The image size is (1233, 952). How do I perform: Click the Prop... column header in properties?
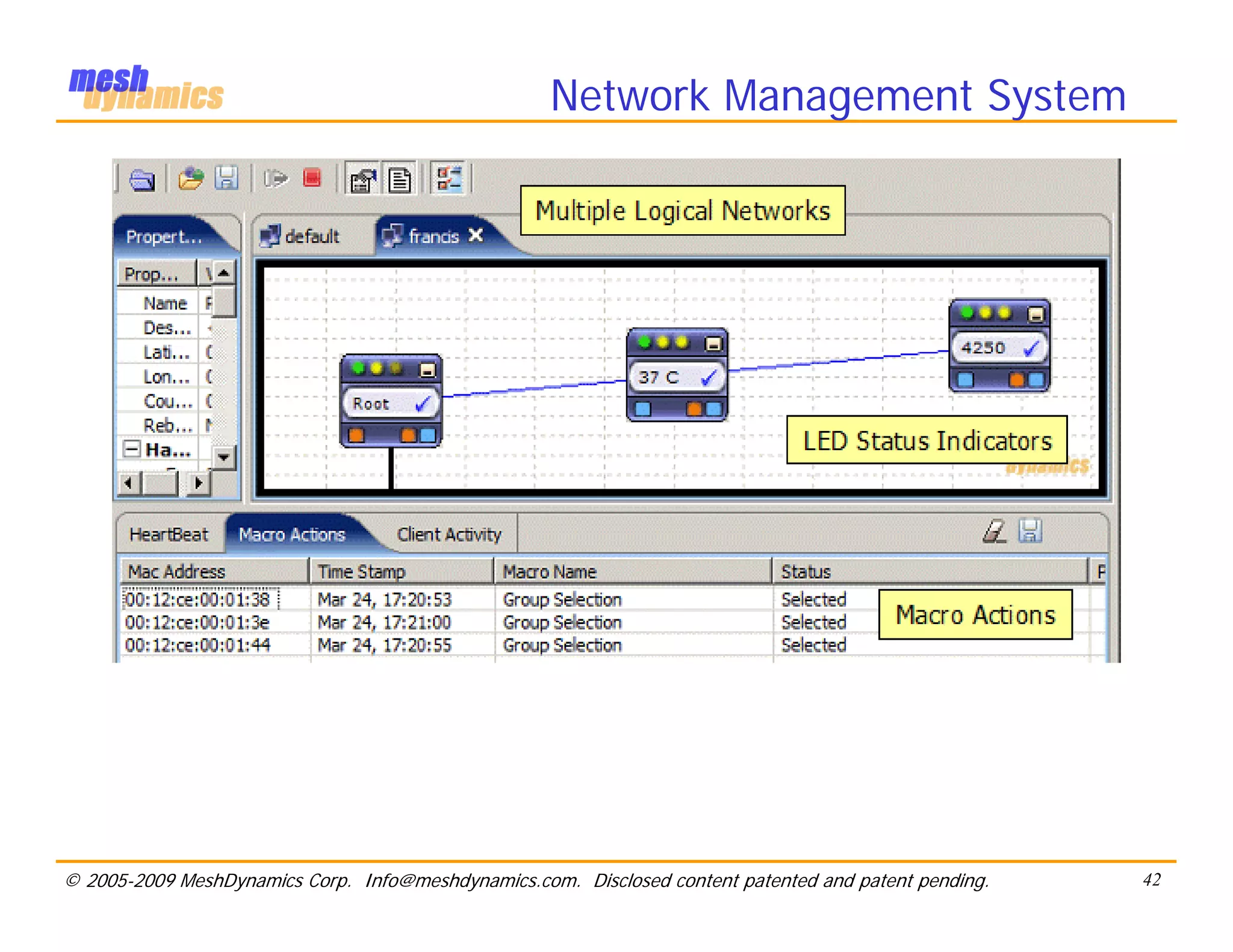(157, 274)
